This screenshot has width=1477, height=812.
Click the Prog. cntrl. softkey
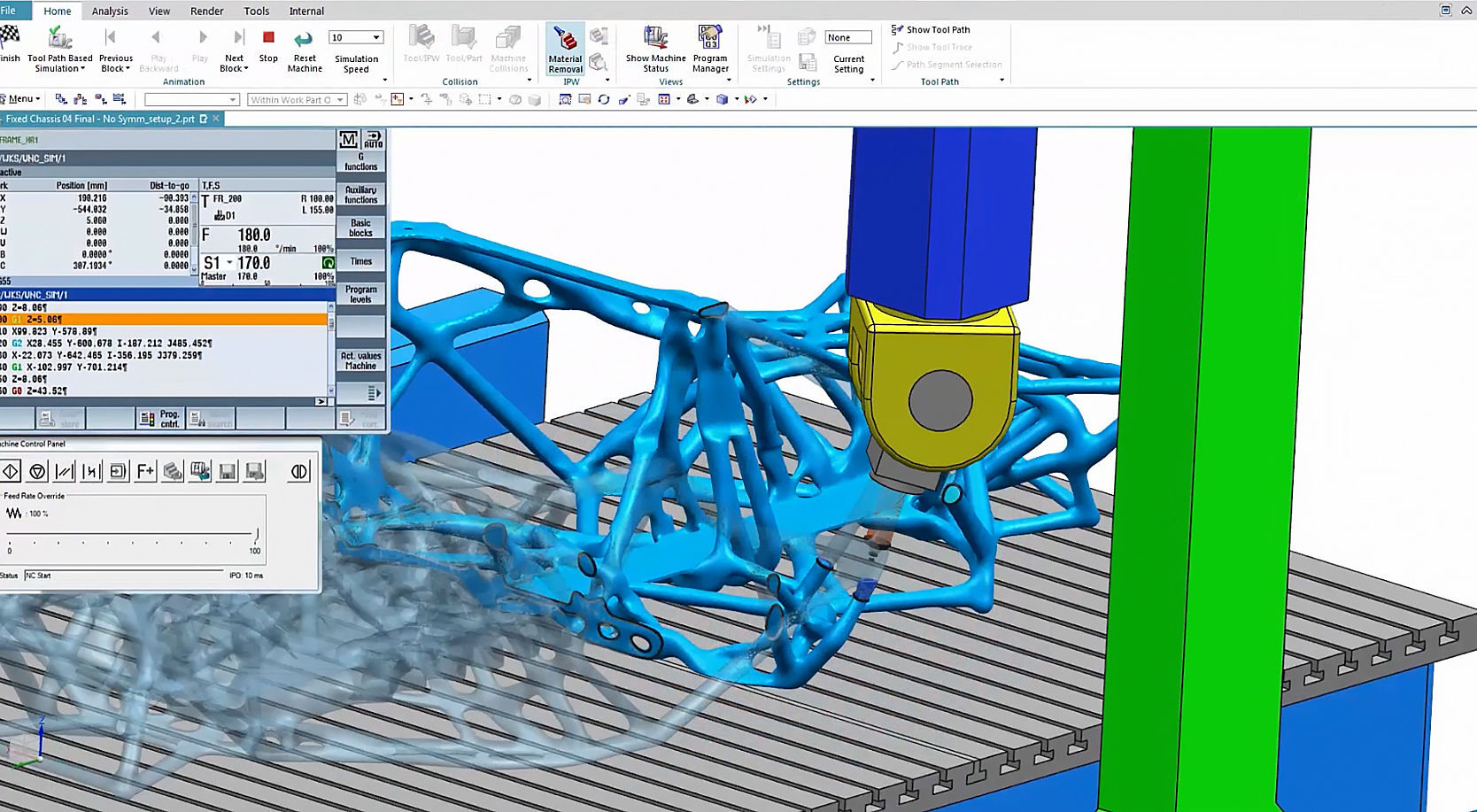coord(160,419)
